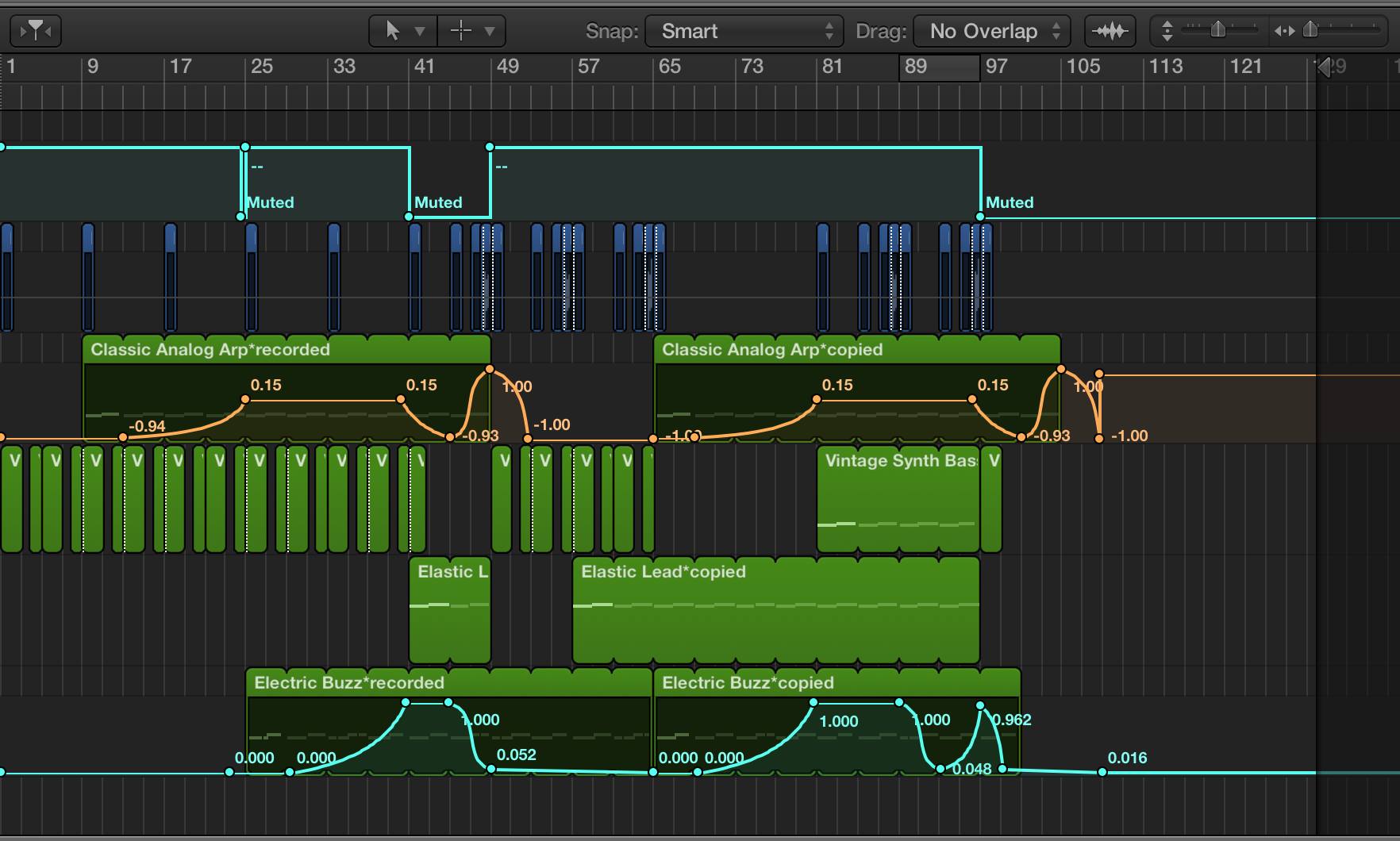The width and height of the screenshot is (1400, 841).
Task: Open the Snap Smart dropdown
Action: coord(744,31)
